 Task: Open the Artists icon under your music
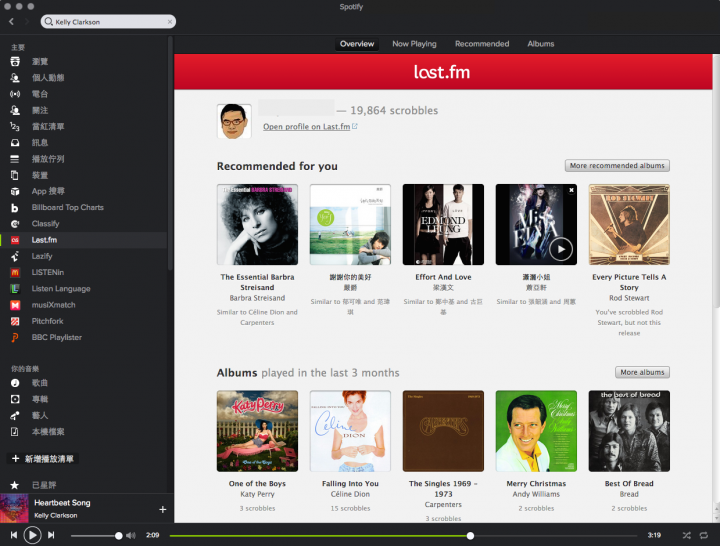click(15, 416)
